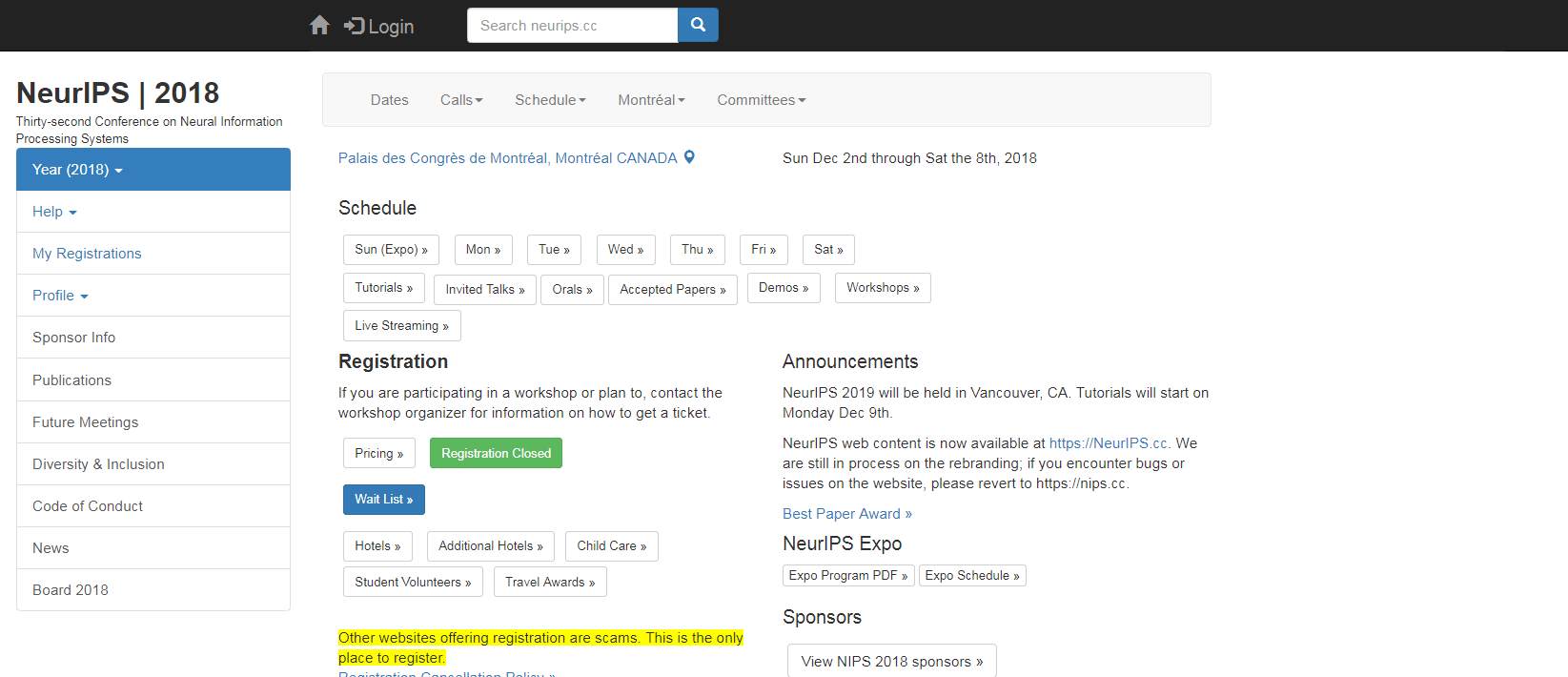Open Future Meetings in sidebar
The image size is (1568, 677).
[x=153, y=422]
